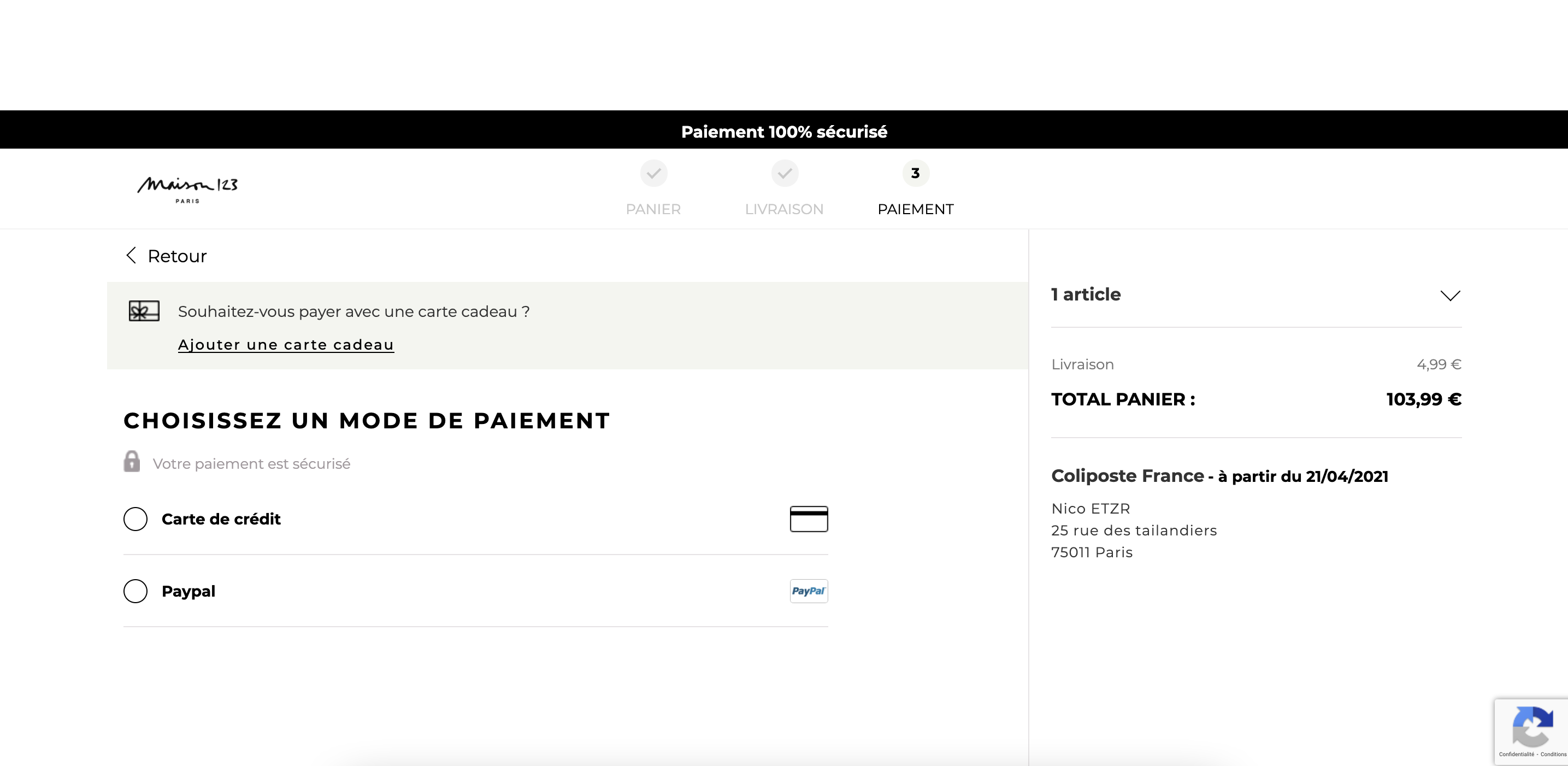Click the gift card icon
The image size is (1568, 766).
[144, 311]
